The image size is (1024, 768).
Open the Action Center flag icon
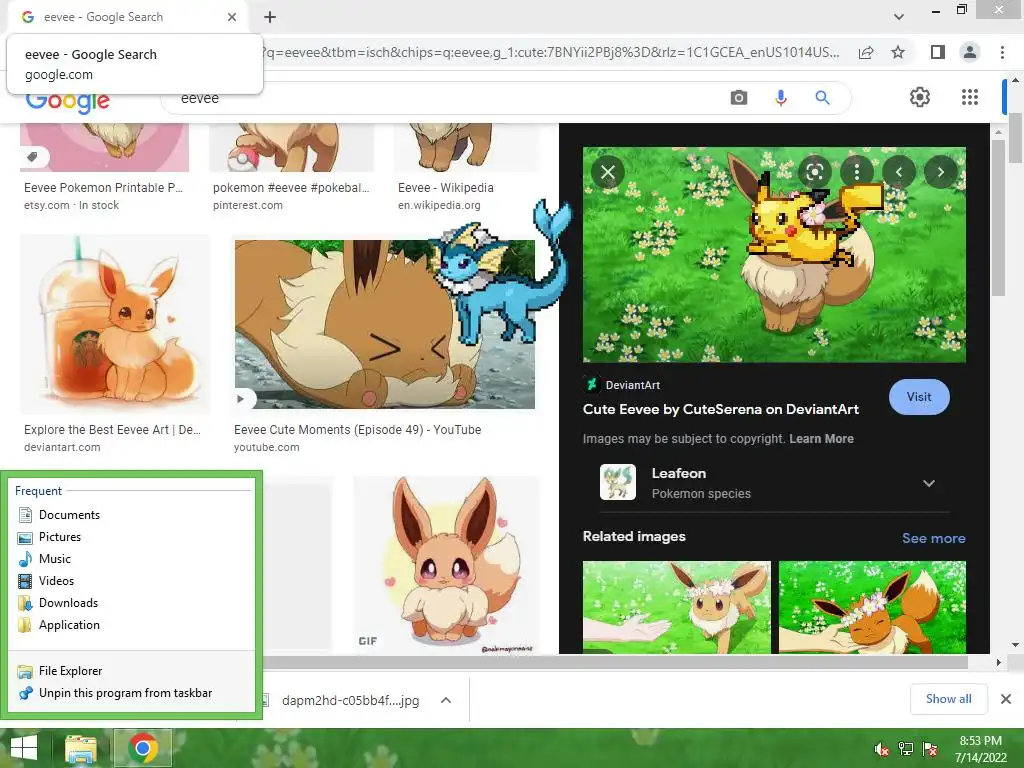click(930, 749)
